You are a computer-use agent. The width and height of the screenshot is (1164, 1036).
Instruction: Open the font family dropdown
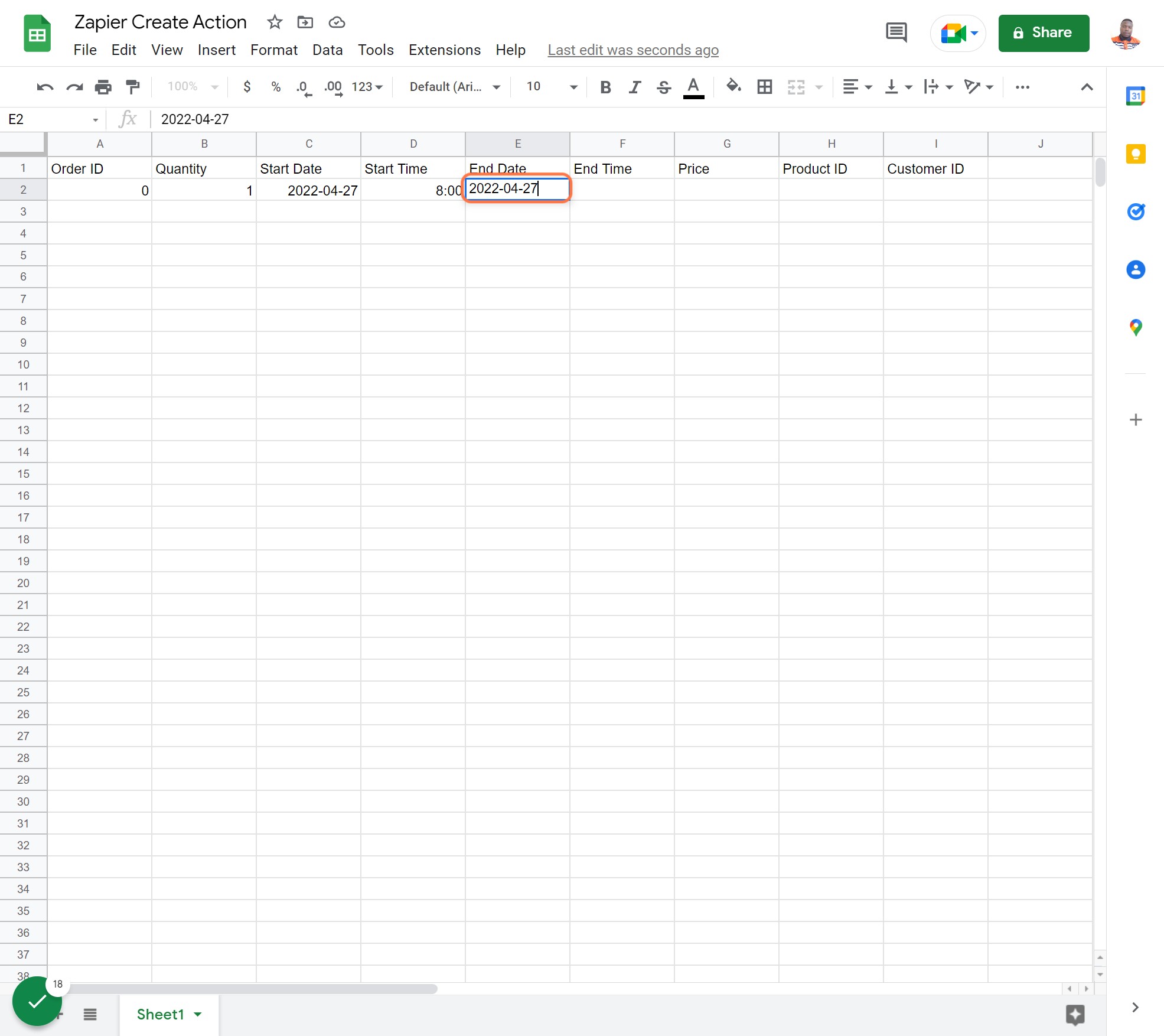tap(455, 87)
